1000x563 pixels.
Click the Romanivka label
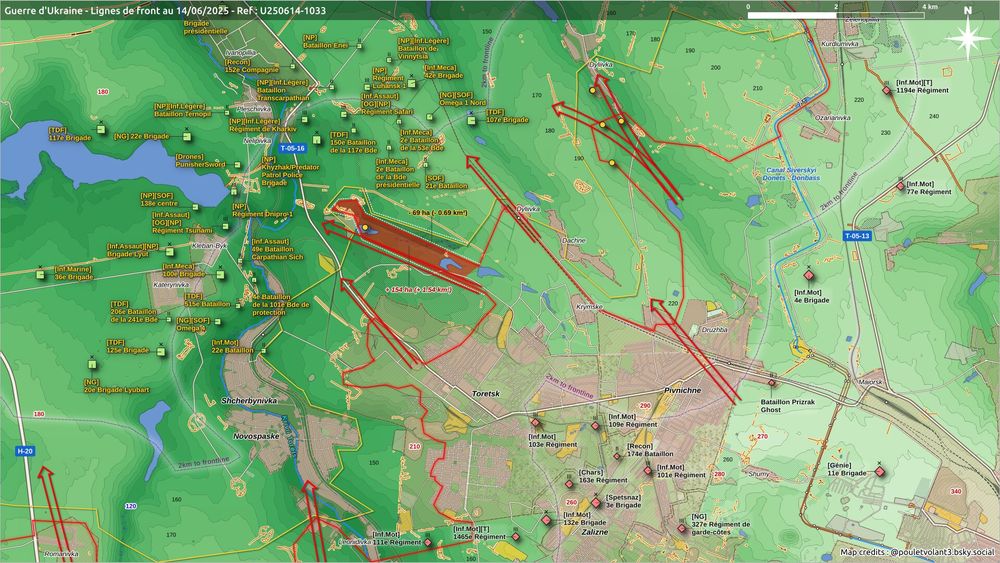pos(61,554)
